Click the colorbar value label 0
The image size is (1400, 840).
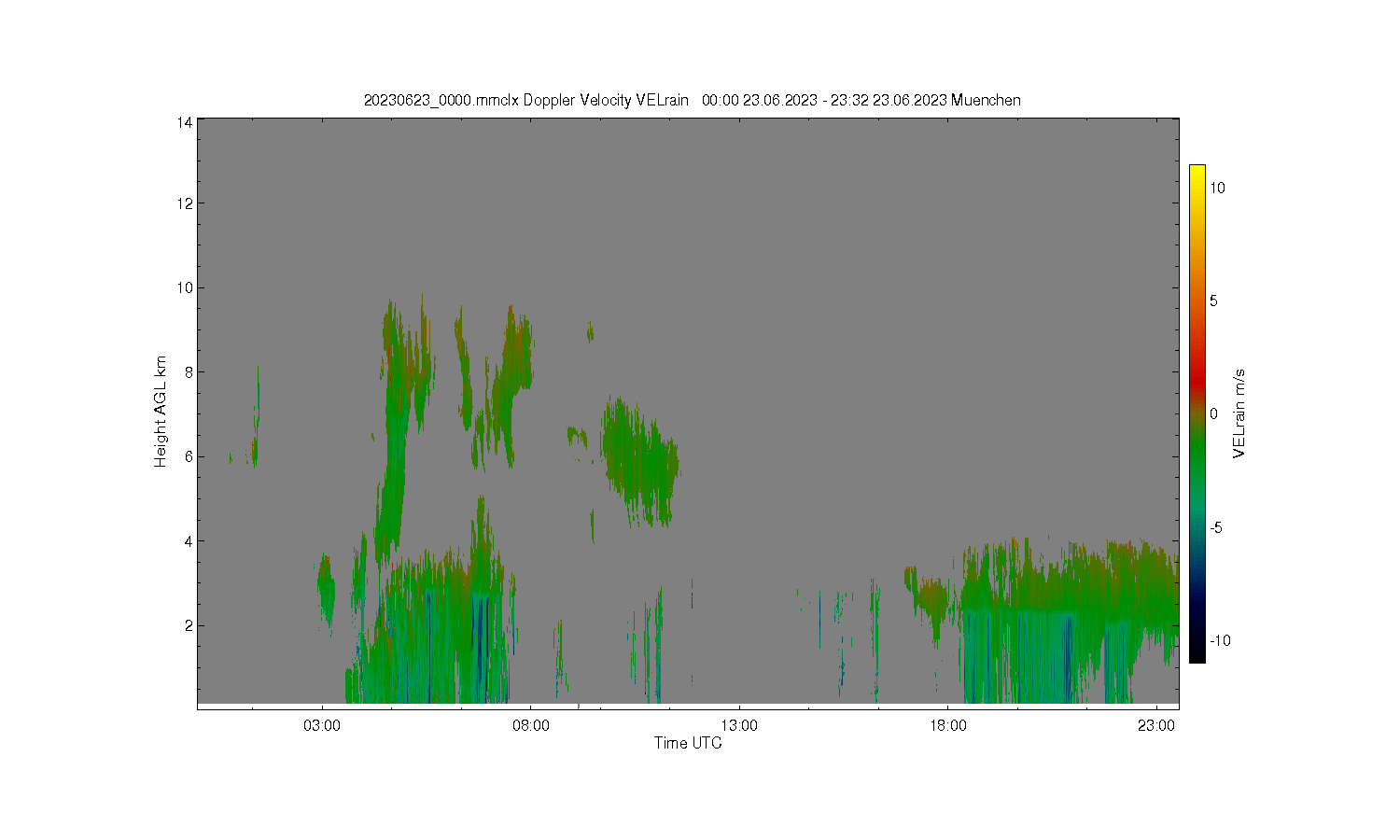coord(1214,413)
